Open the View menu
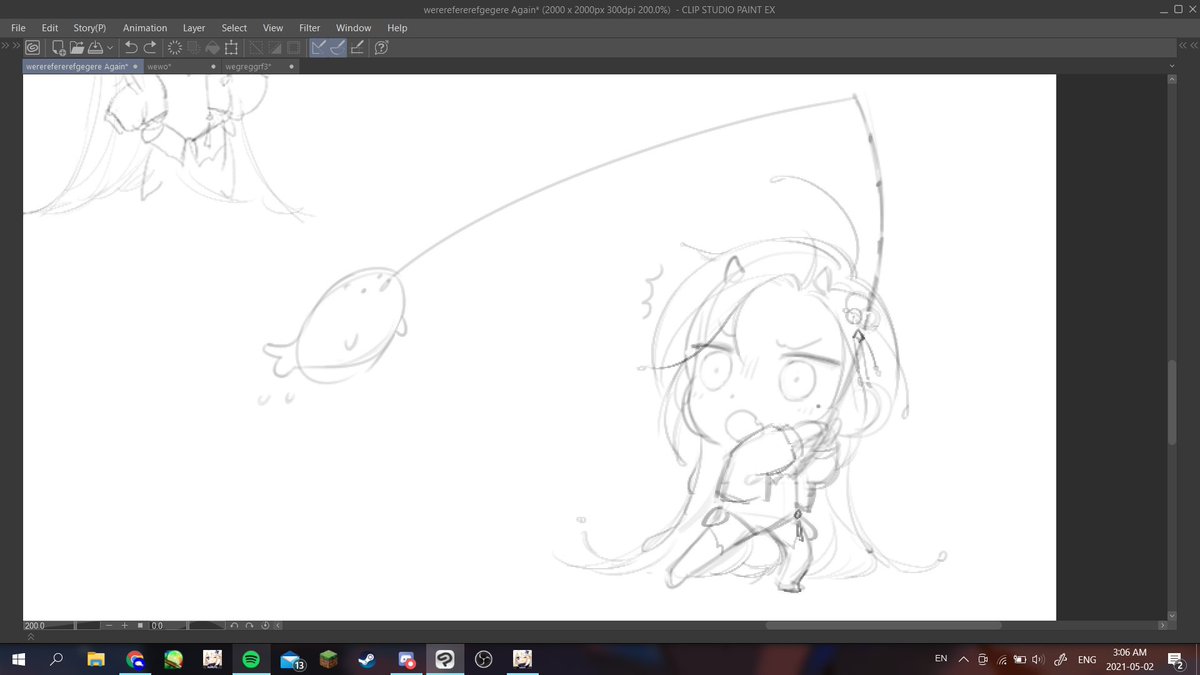1200x675 pixels. coord(272,28)
